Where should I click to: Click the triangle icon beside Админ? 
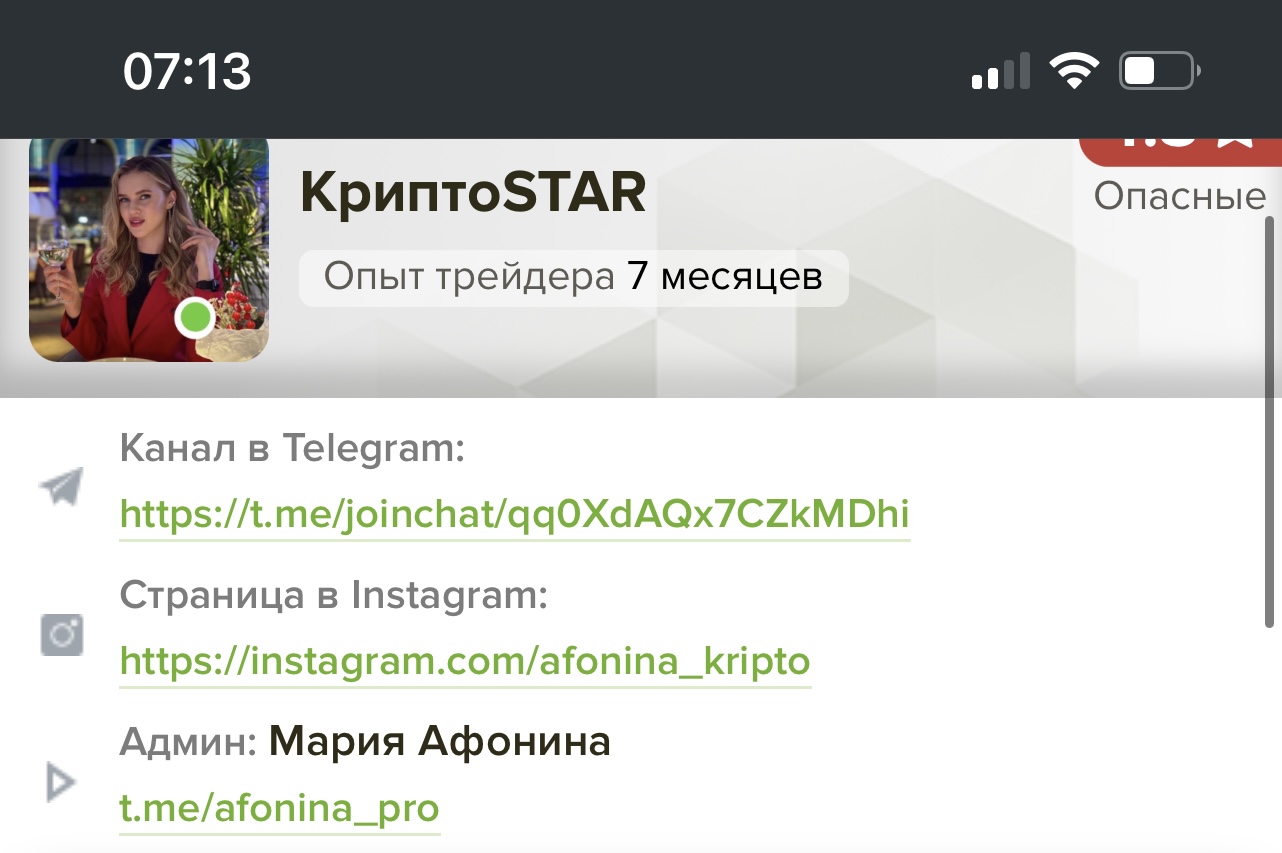[x=61, y=782]
